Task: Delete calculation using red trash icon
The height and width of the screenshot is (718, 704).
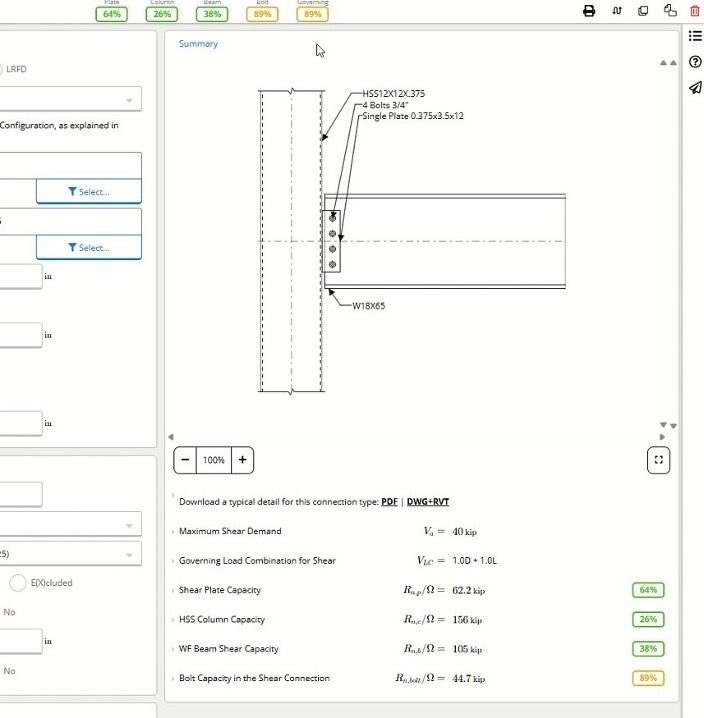Action: pos(695,11)
